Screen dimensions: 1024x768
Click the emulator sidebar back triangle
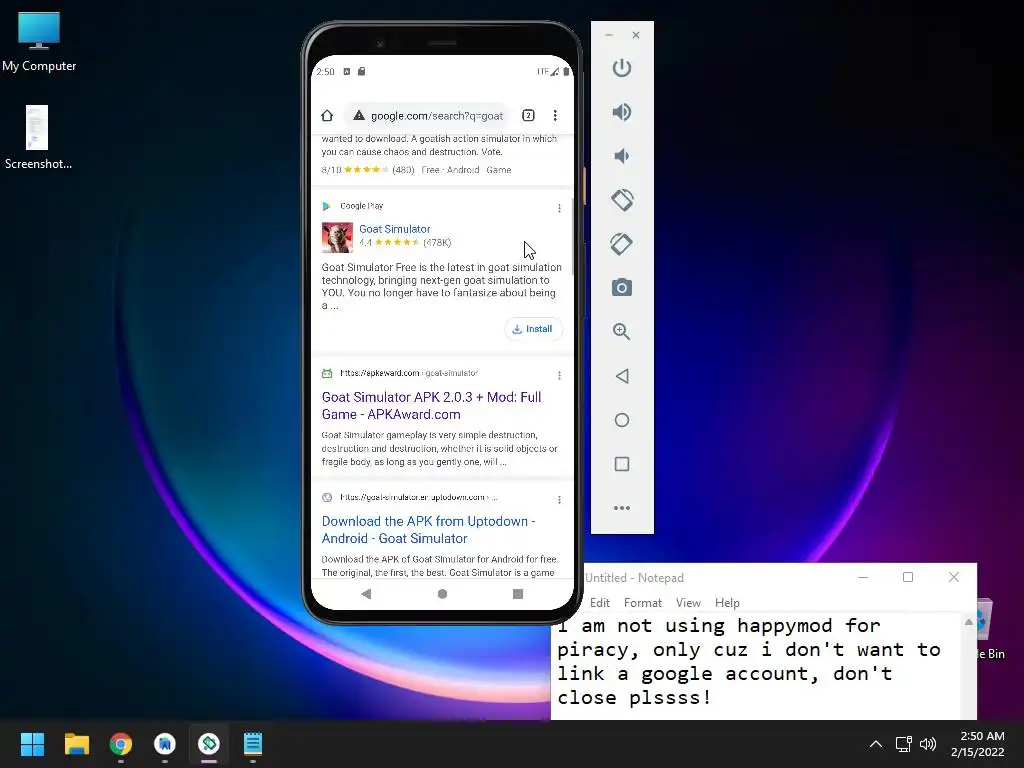click(622, 376)
